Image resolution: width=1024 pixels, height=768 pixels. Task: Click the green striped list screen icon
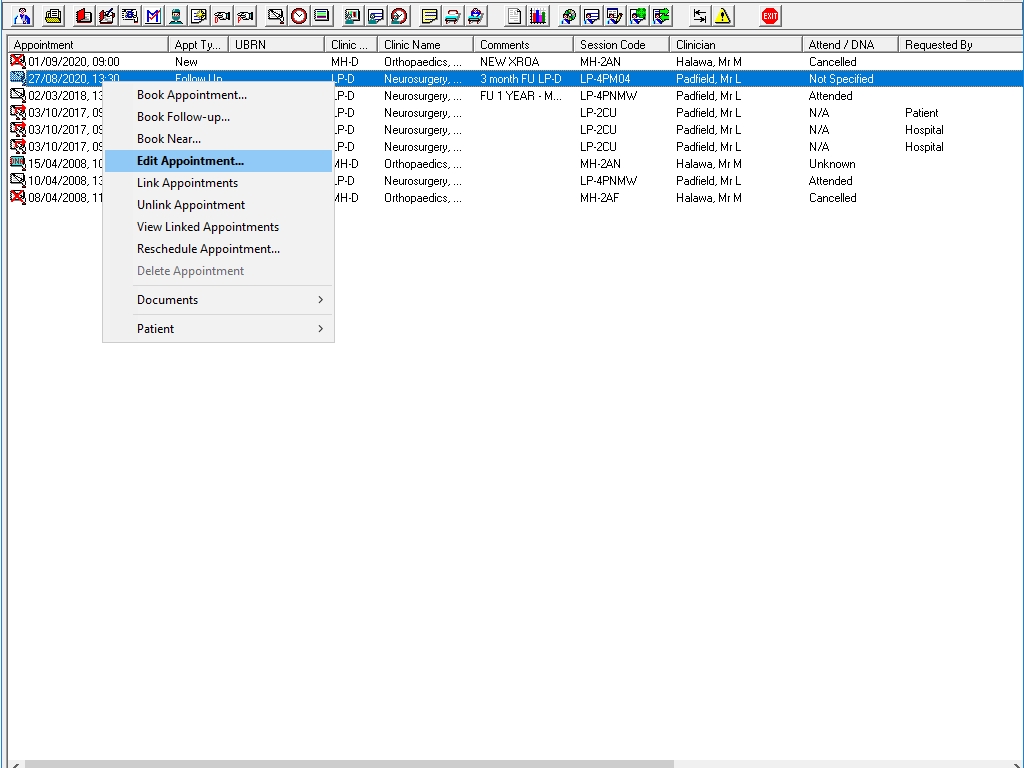click(x=322, y=16)
